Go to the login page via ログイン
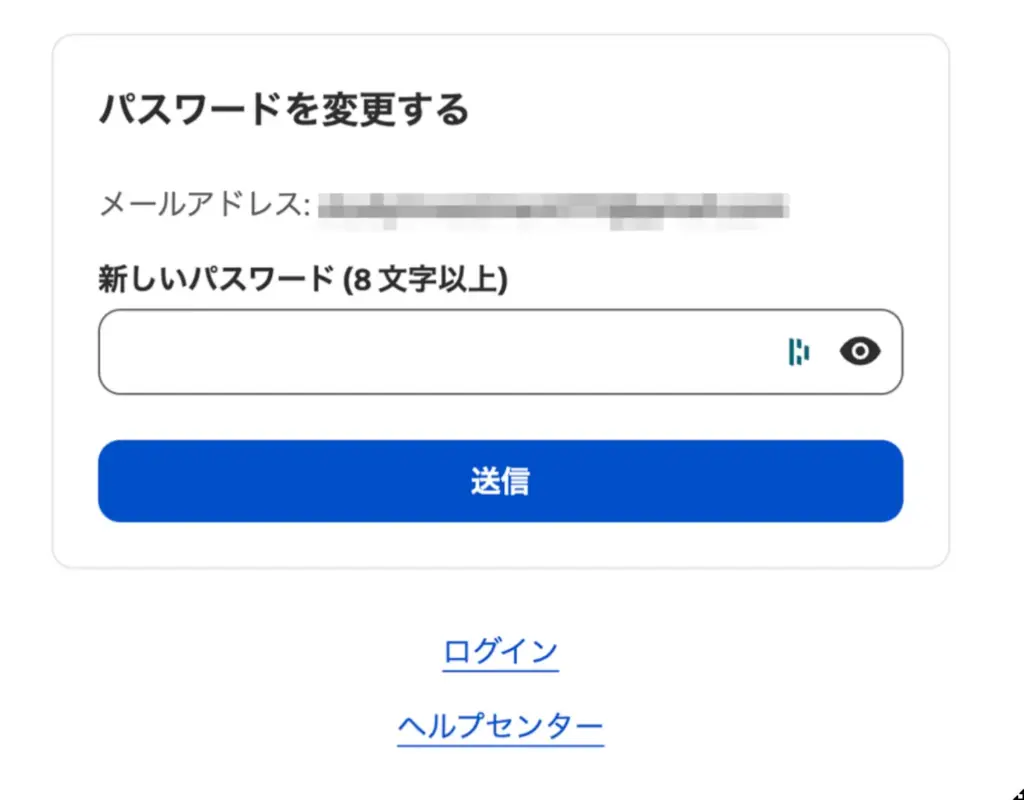Image resolution: width=1024 pixels, height=800 pixels. (x=500, y=652)
